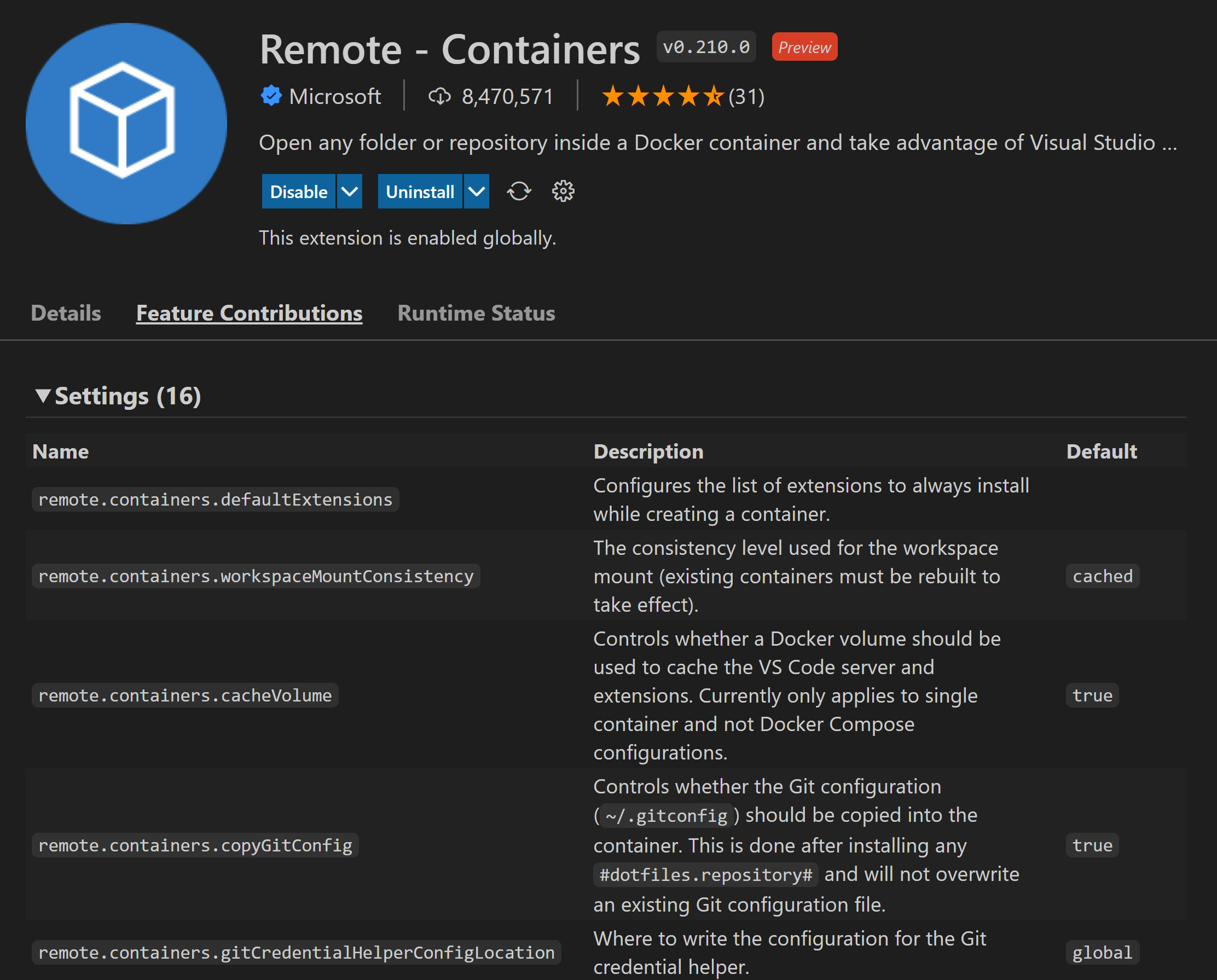
Task: Click the cached default value badge
Action: pos(1102,576)
